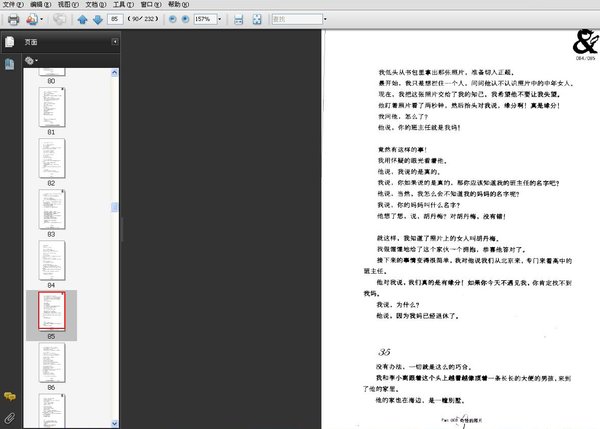The width and height of the screenshot is (600, 429).
Task: Go to previous page with up arrow
Action: (82, 19)
